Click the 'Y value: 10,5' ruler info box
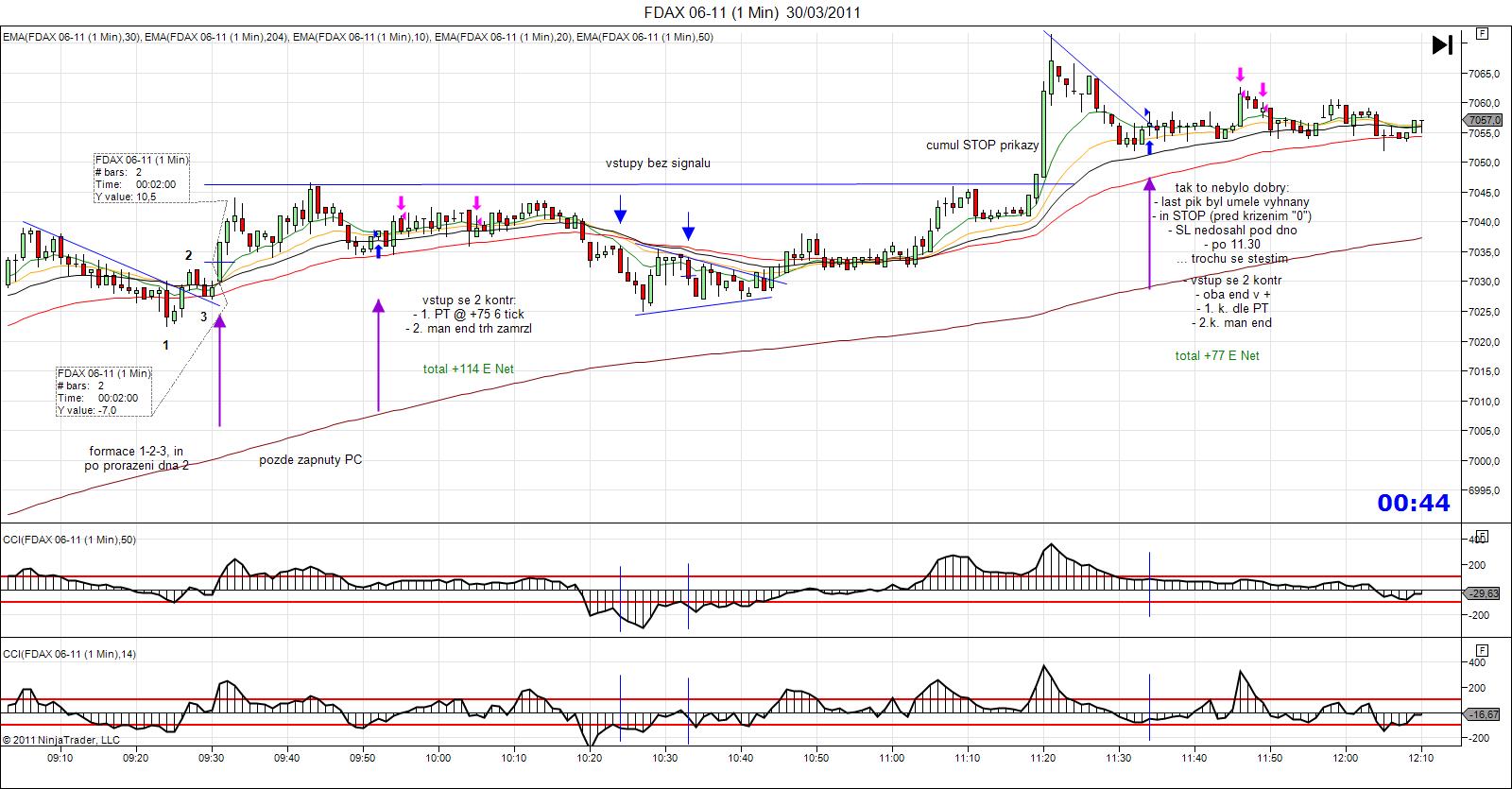The width and height of the screenshot is (1512, 789). point(142,178)
